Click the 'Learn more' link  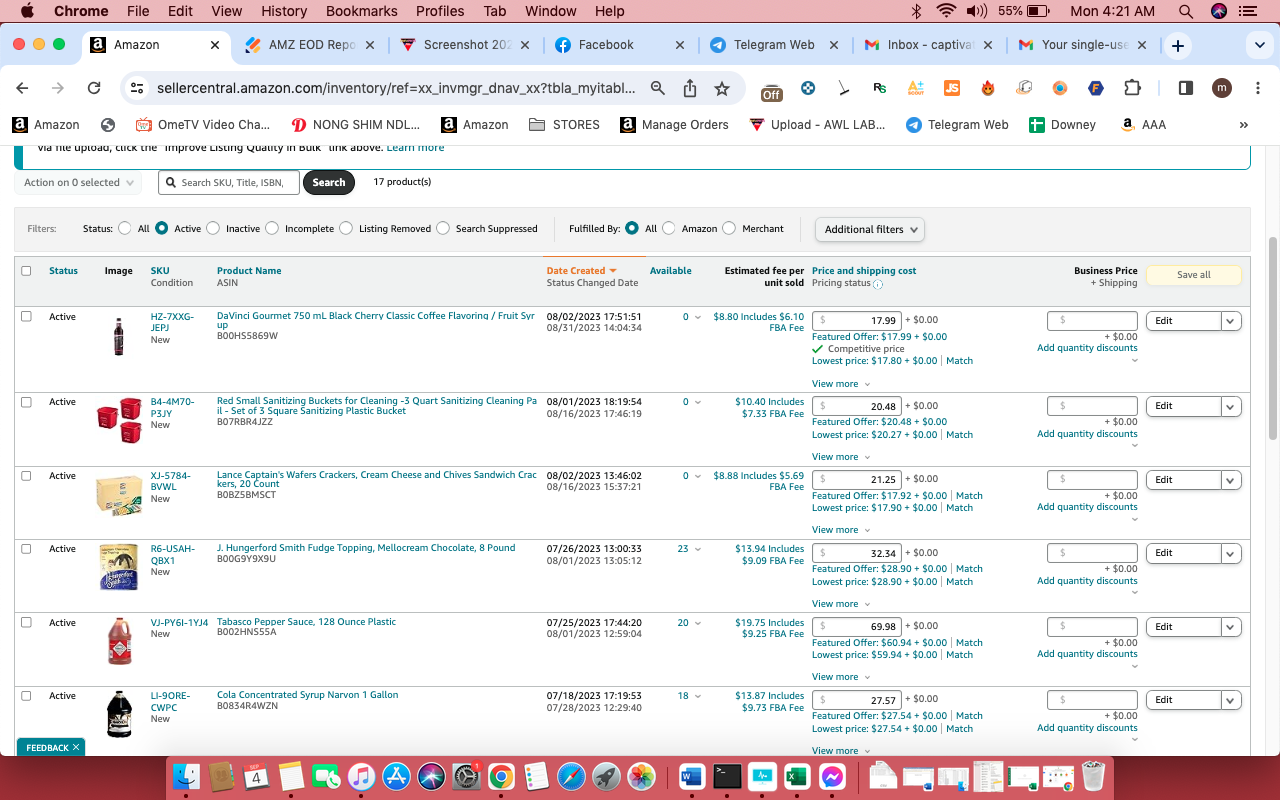[415, 148]
